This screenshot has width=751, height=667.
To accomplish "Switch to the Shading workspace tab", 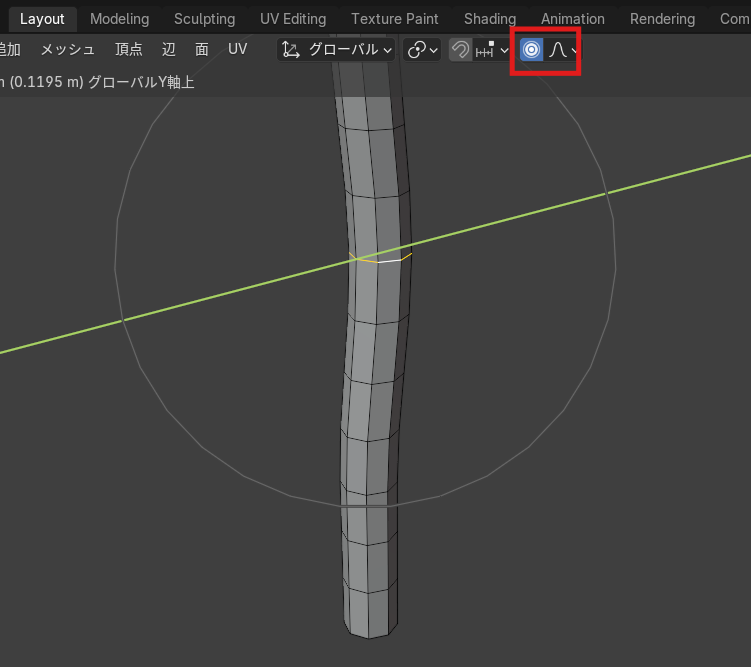I will click(x=490, y=19).
